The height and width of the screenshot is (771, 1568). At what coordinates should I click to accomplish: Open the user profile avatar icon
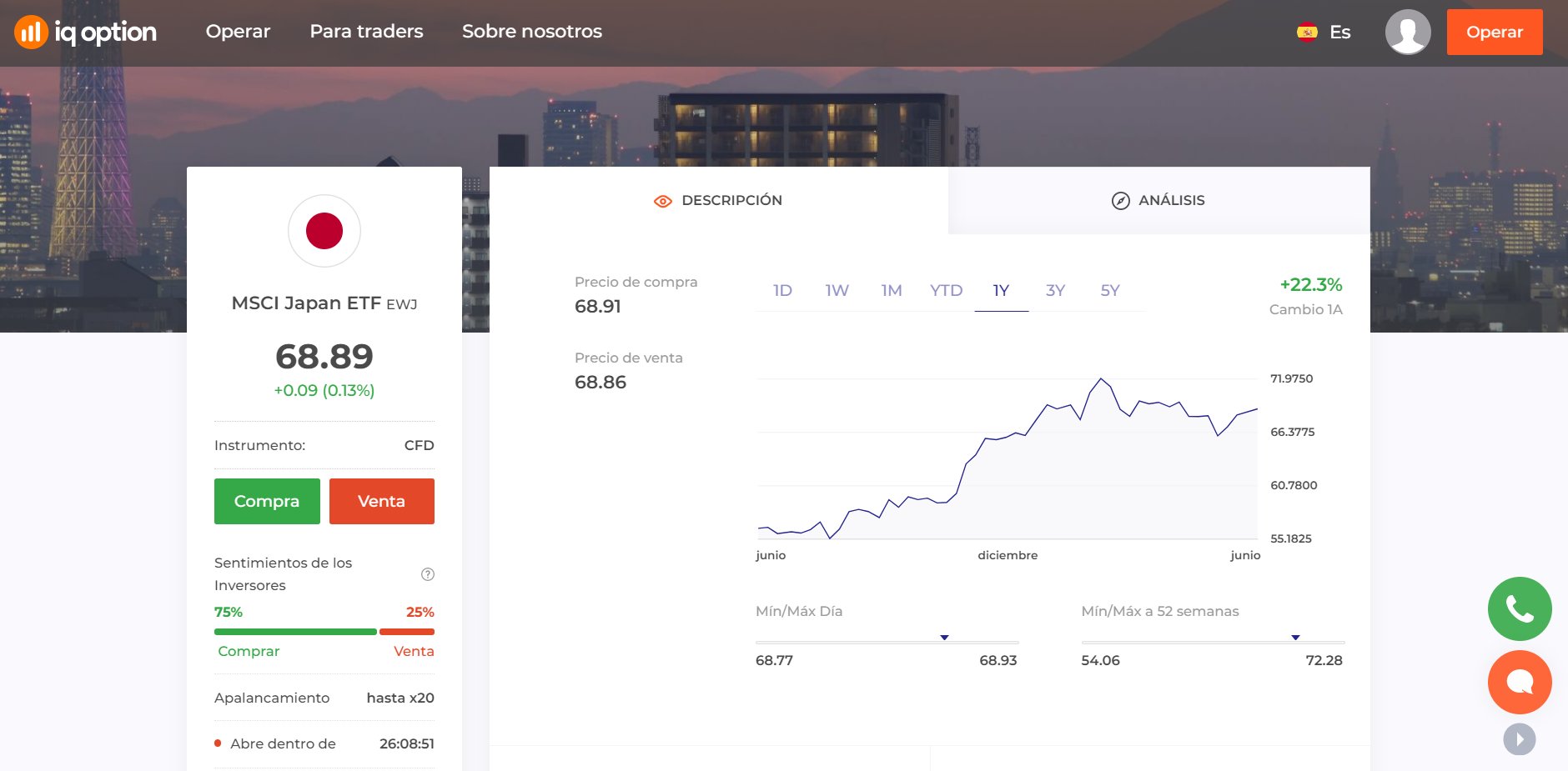[1408, 32]
